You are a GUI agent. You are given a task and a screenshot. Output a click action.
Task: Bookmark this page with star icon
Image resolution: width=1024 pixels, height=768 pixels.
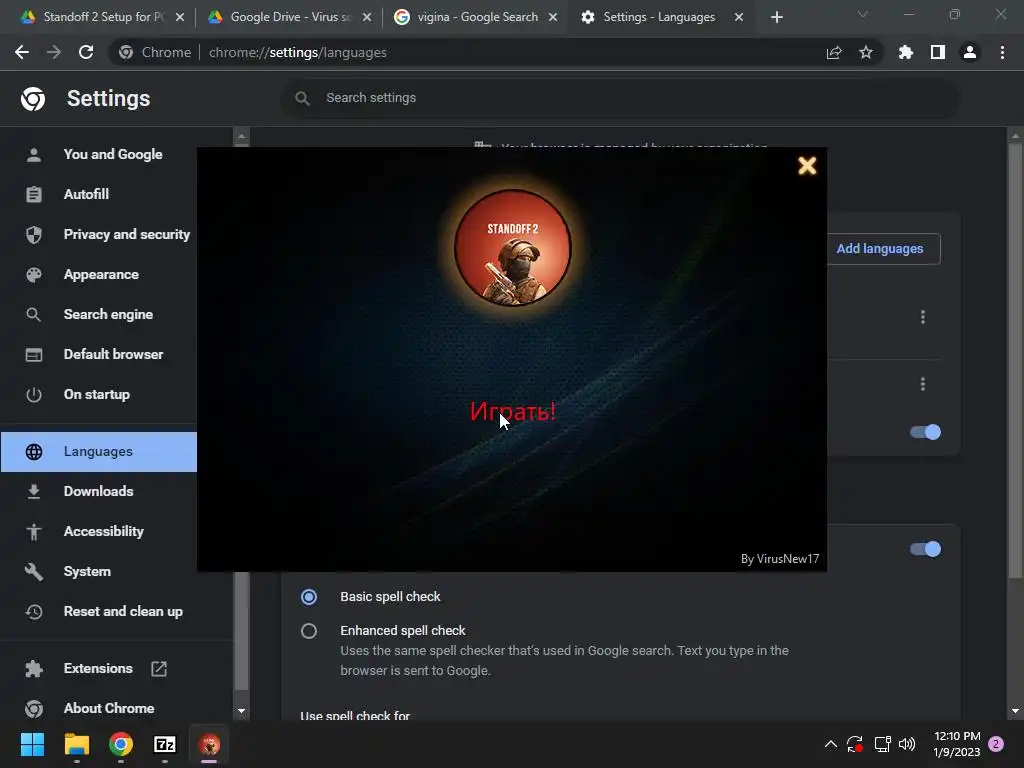(x=866, y=52)
